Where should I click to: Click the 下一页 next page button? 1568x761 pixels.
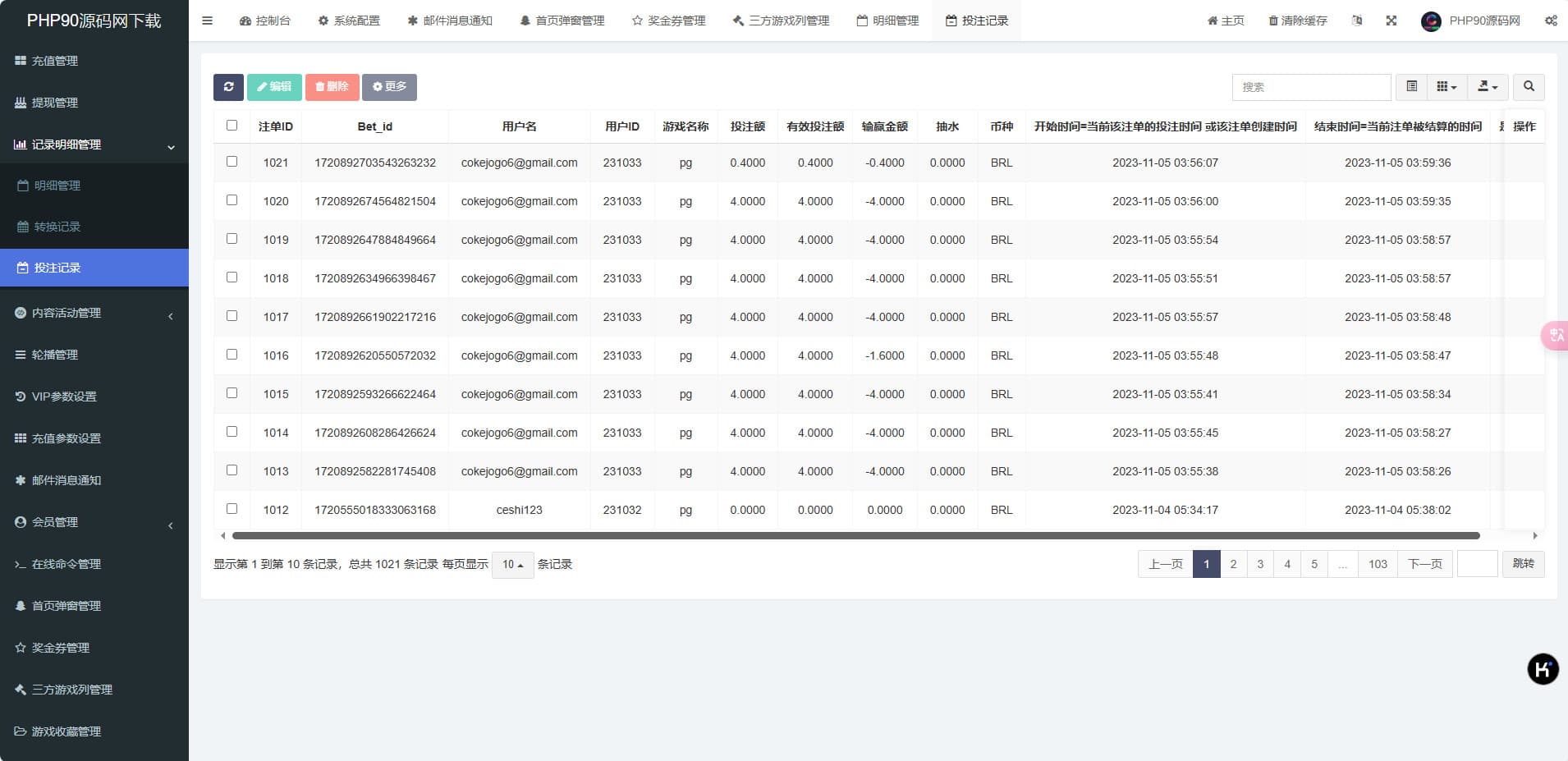coord(1424,564)
